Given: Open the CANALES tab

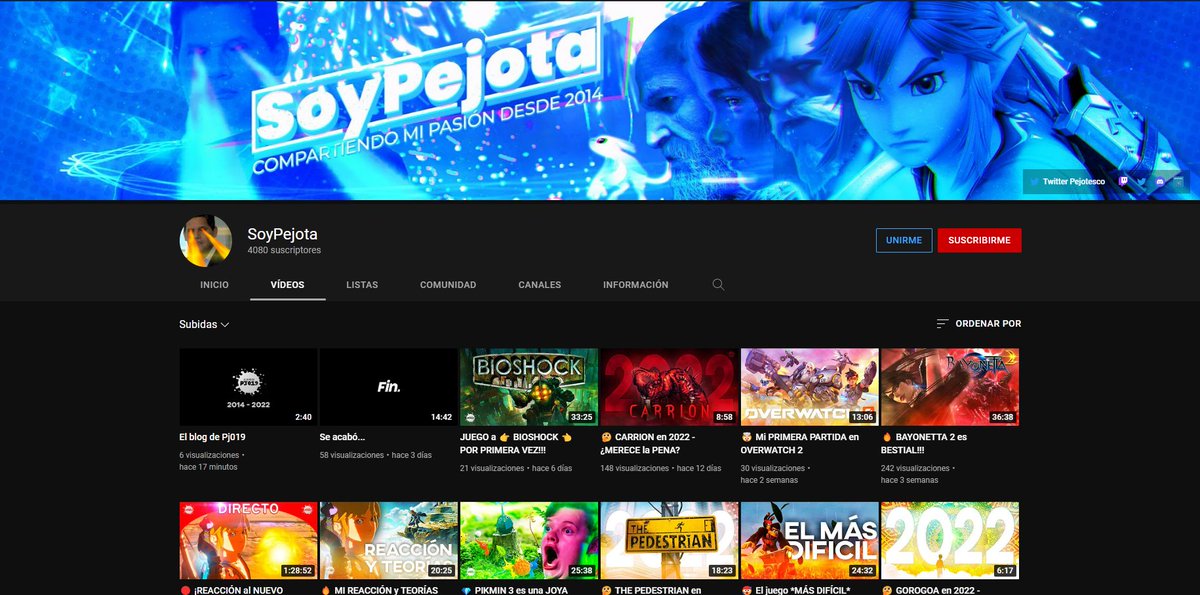Looking at the screenshot, I should point(540,285).
